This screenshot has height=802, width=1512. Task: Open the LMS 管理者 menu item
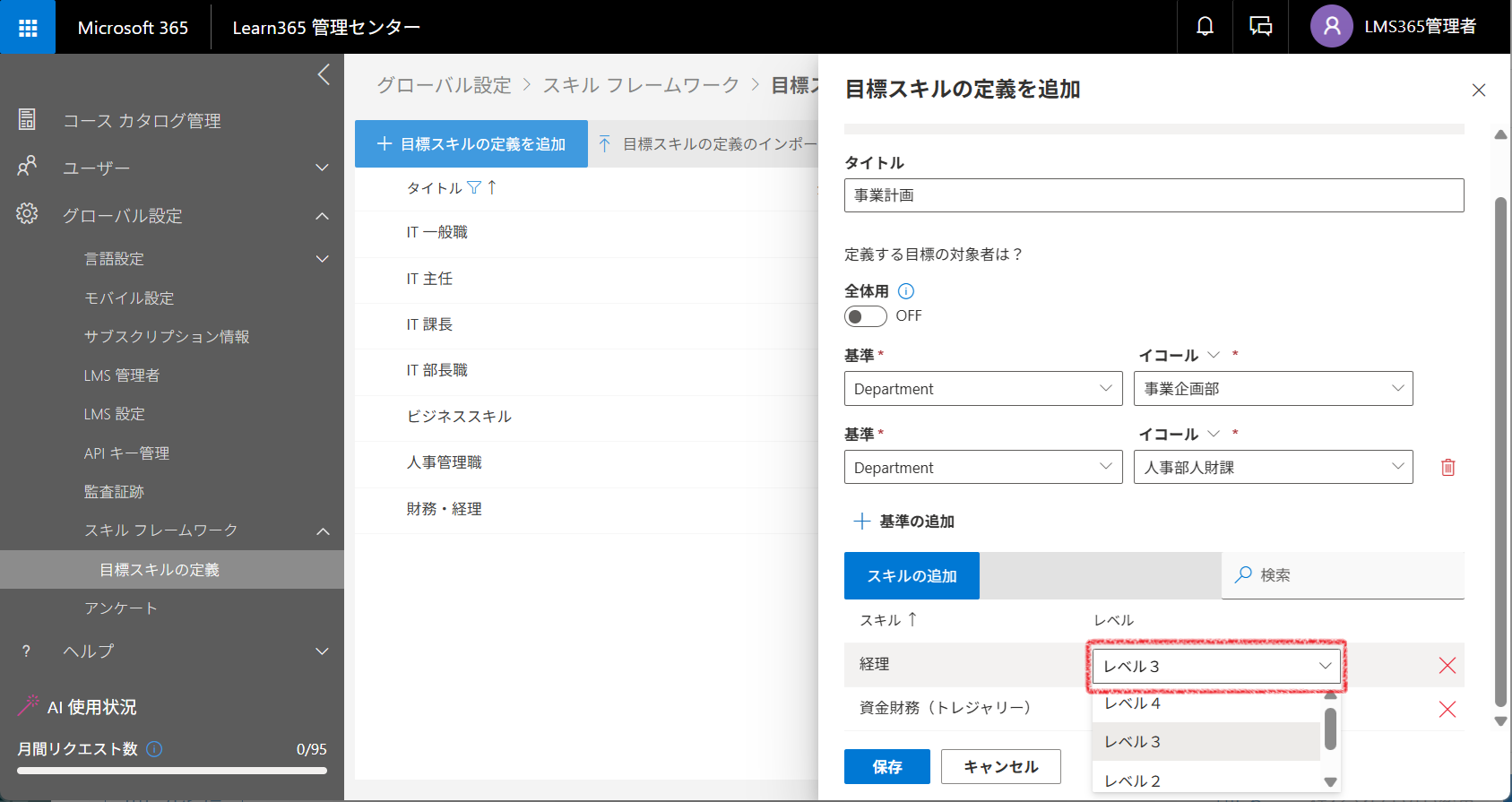122,375
